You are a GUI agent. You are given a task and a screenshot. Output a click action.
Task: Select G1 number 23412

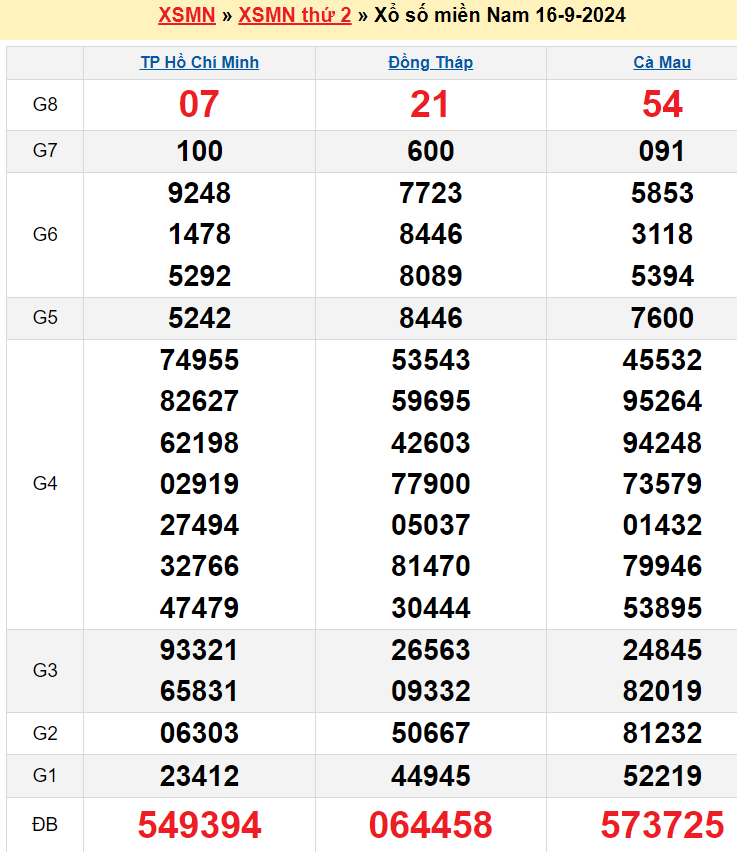[x=199, y=776]
